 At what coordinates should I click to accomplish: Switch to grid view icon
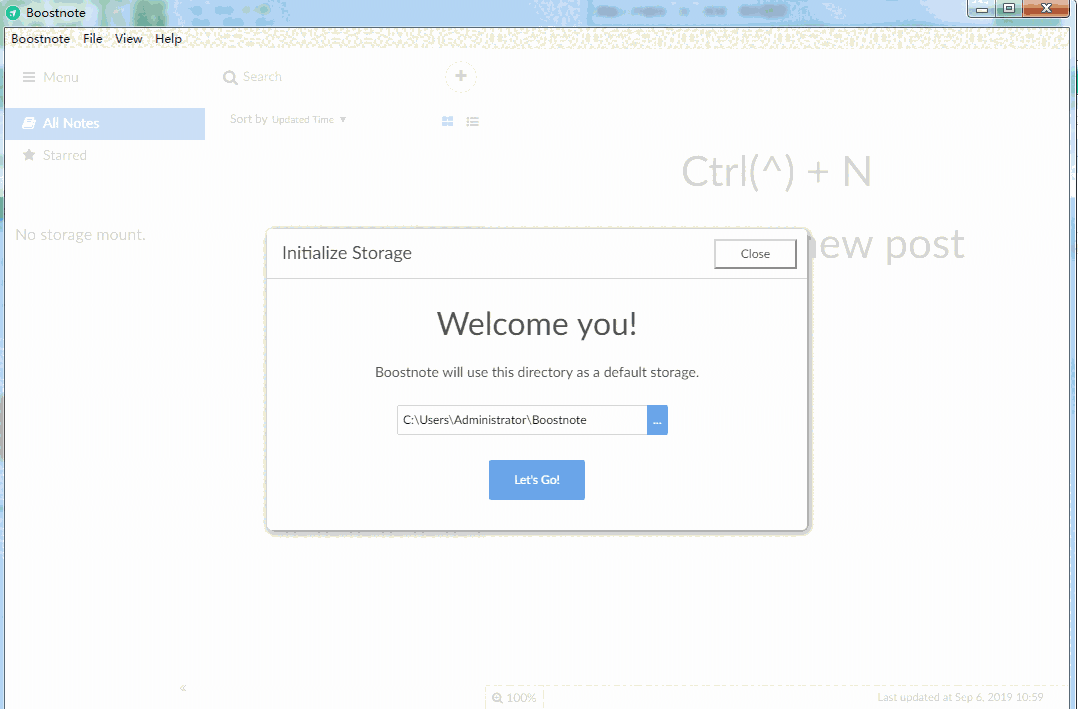[x=447, y=121]
